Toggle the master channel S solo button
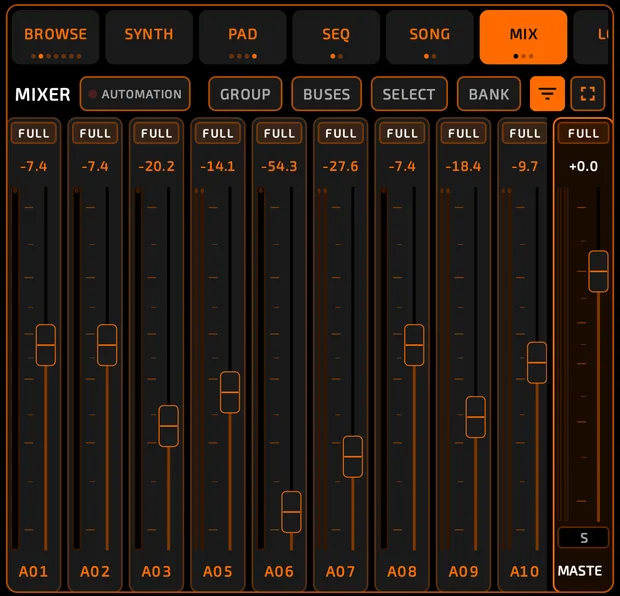Viewport: 620px width, 596px height. pos(584,537)
